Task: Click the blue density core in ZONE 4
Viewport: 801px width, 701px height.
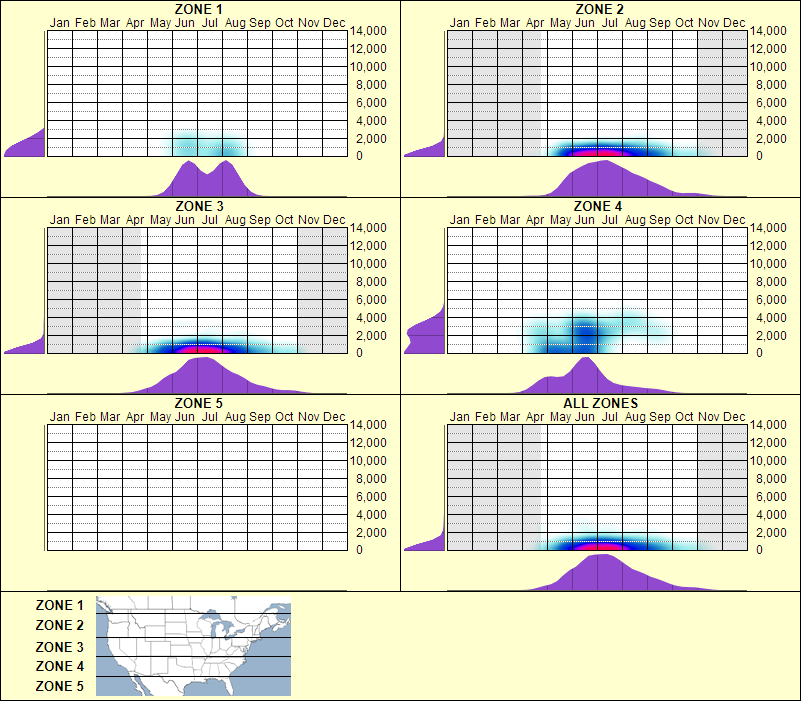Action: pos(585,330)
